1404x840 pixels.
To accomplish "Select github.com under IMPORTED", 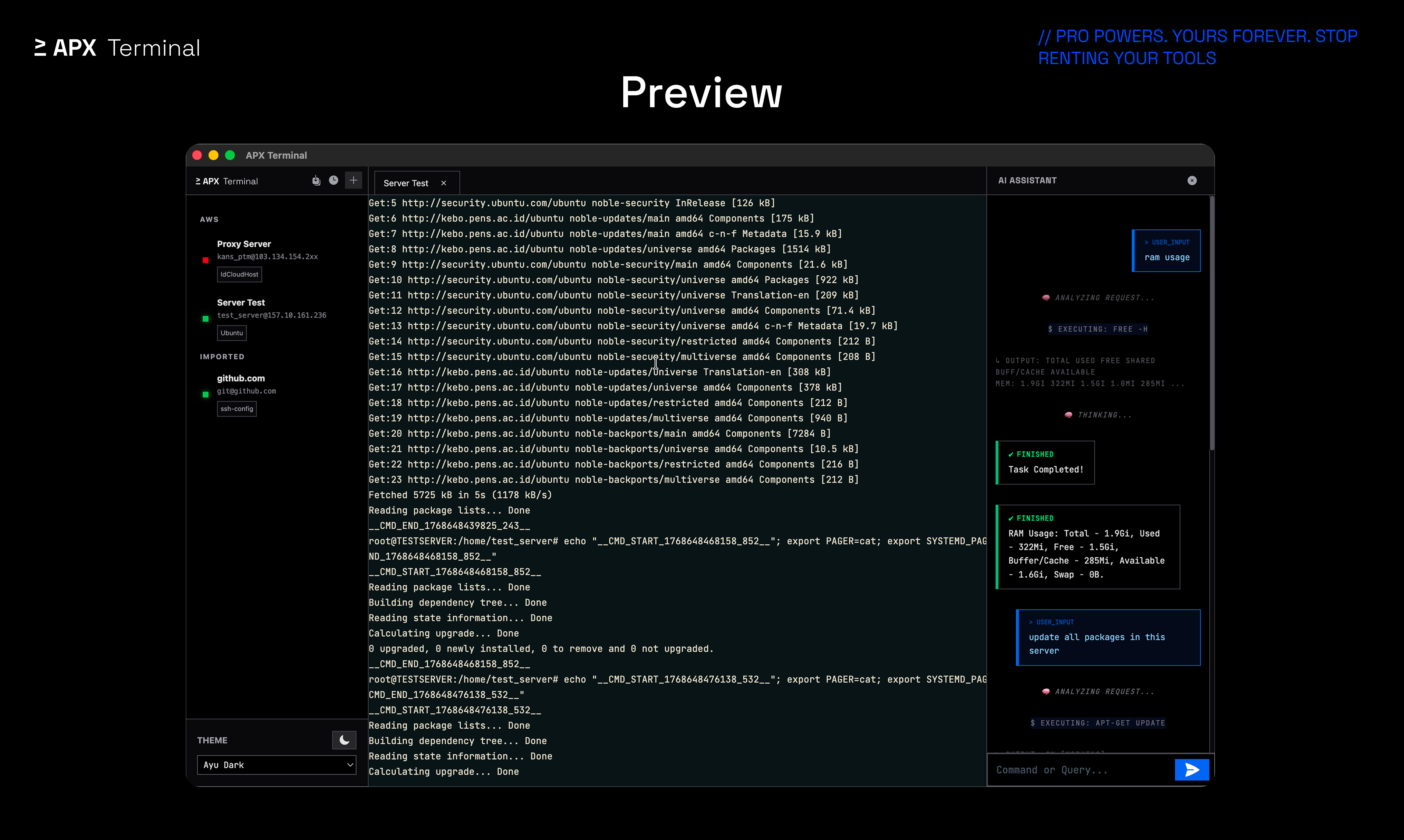I will 241,378.
